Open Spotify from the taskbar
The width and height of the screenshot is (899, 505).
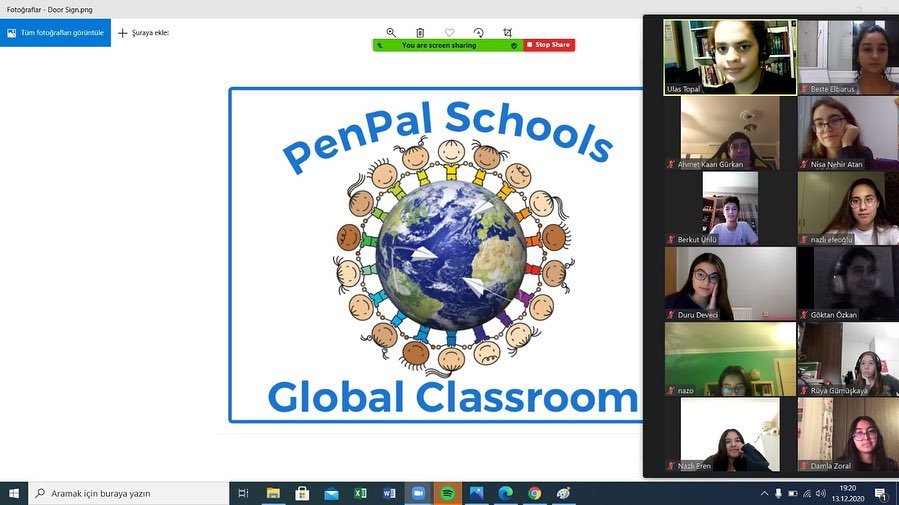(x=447, y=493)
